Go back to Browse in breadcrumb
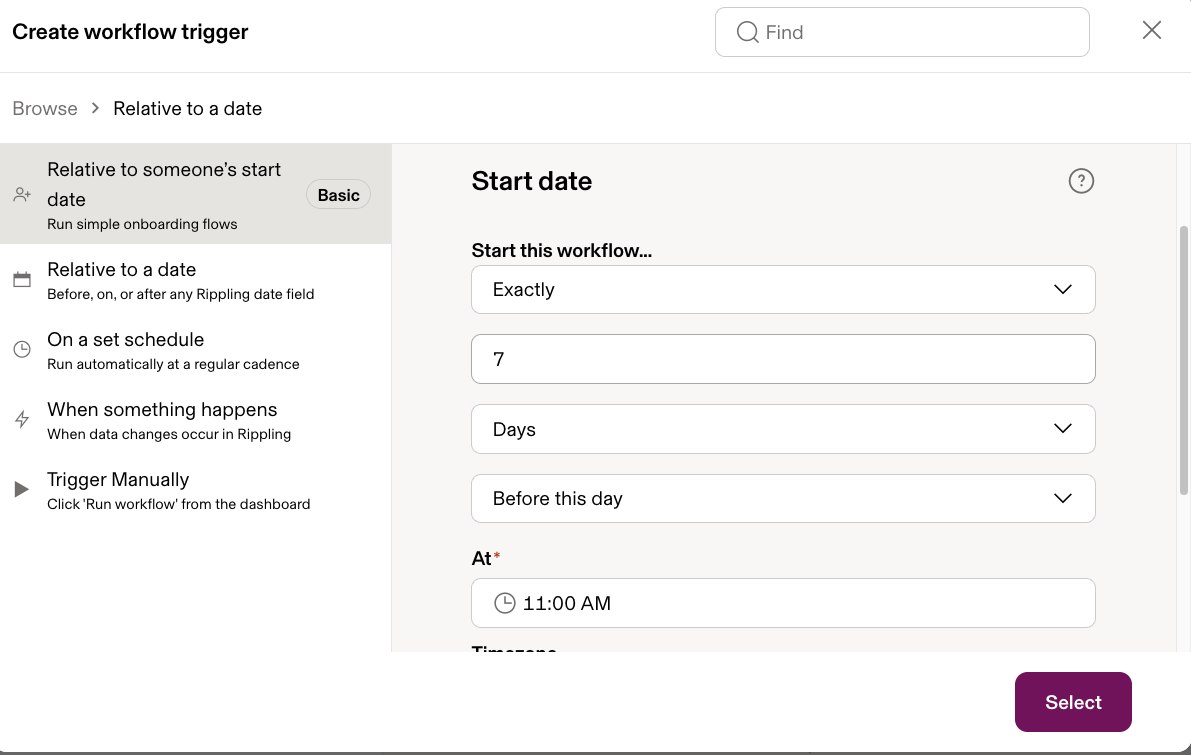The image size is (1191, 755). pos(45,109)
